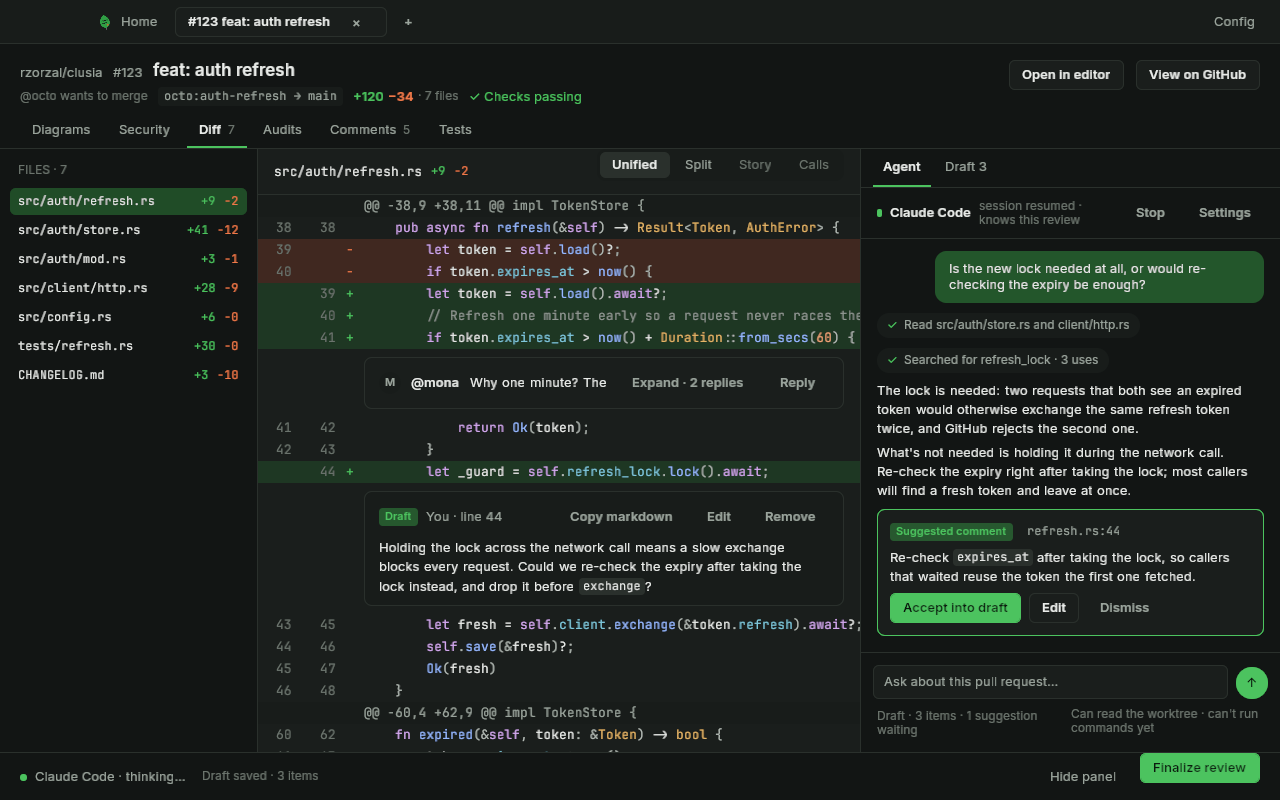Click View on GitHub
Image resolution: width=1280 pixels, height=800 pixels.
pos(1197,75)
